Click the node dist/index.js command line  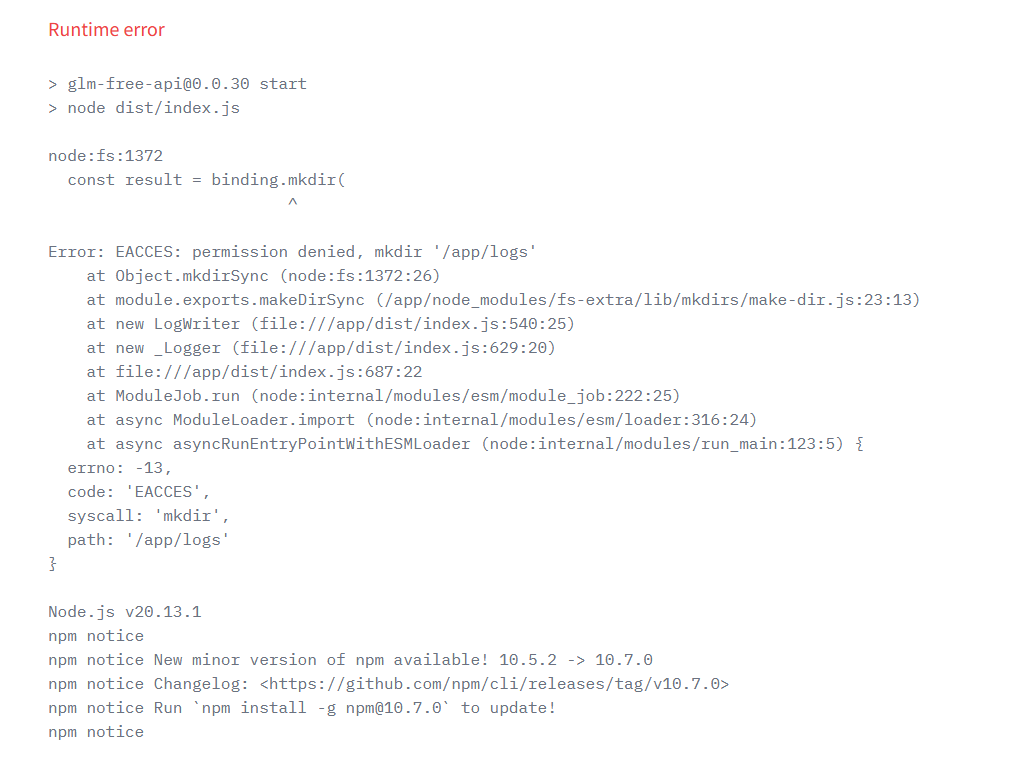(144, 108)
